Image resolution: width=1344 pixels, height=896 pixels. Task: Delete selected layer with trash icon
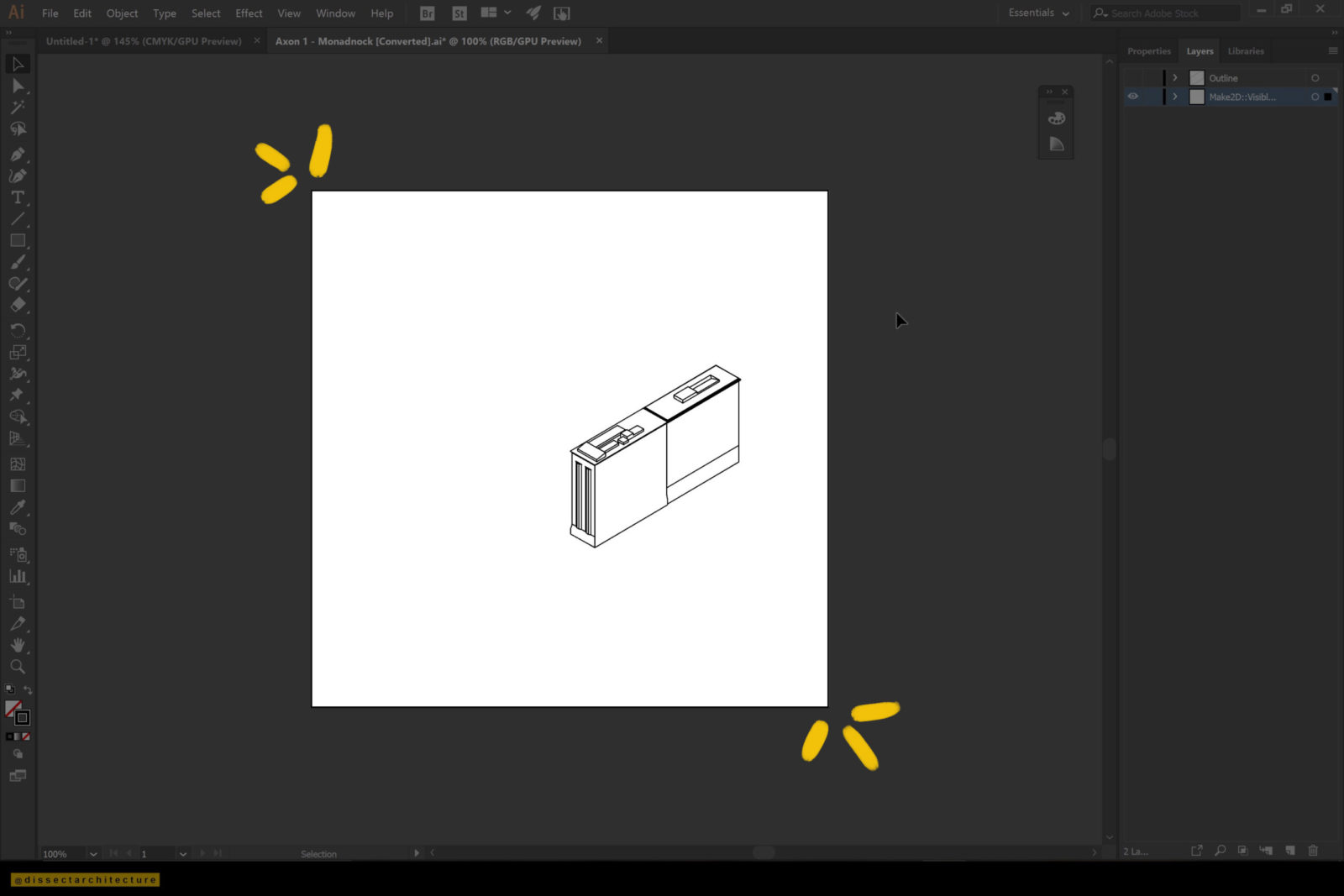tap(1313, 851)
